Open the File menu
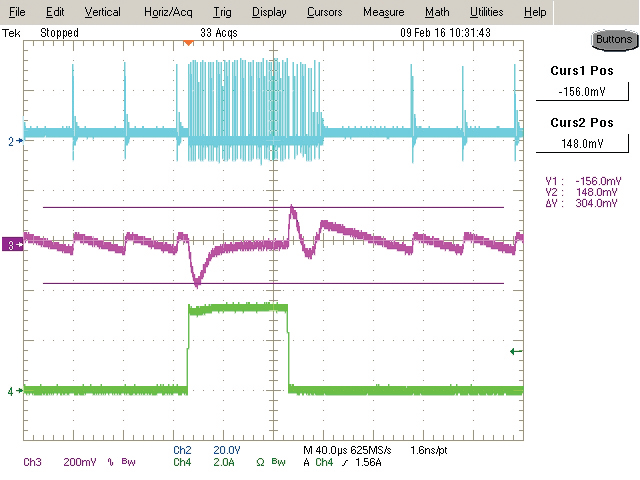Image resolution: width=640 pixels, height=480 pixels. (18, 12)
